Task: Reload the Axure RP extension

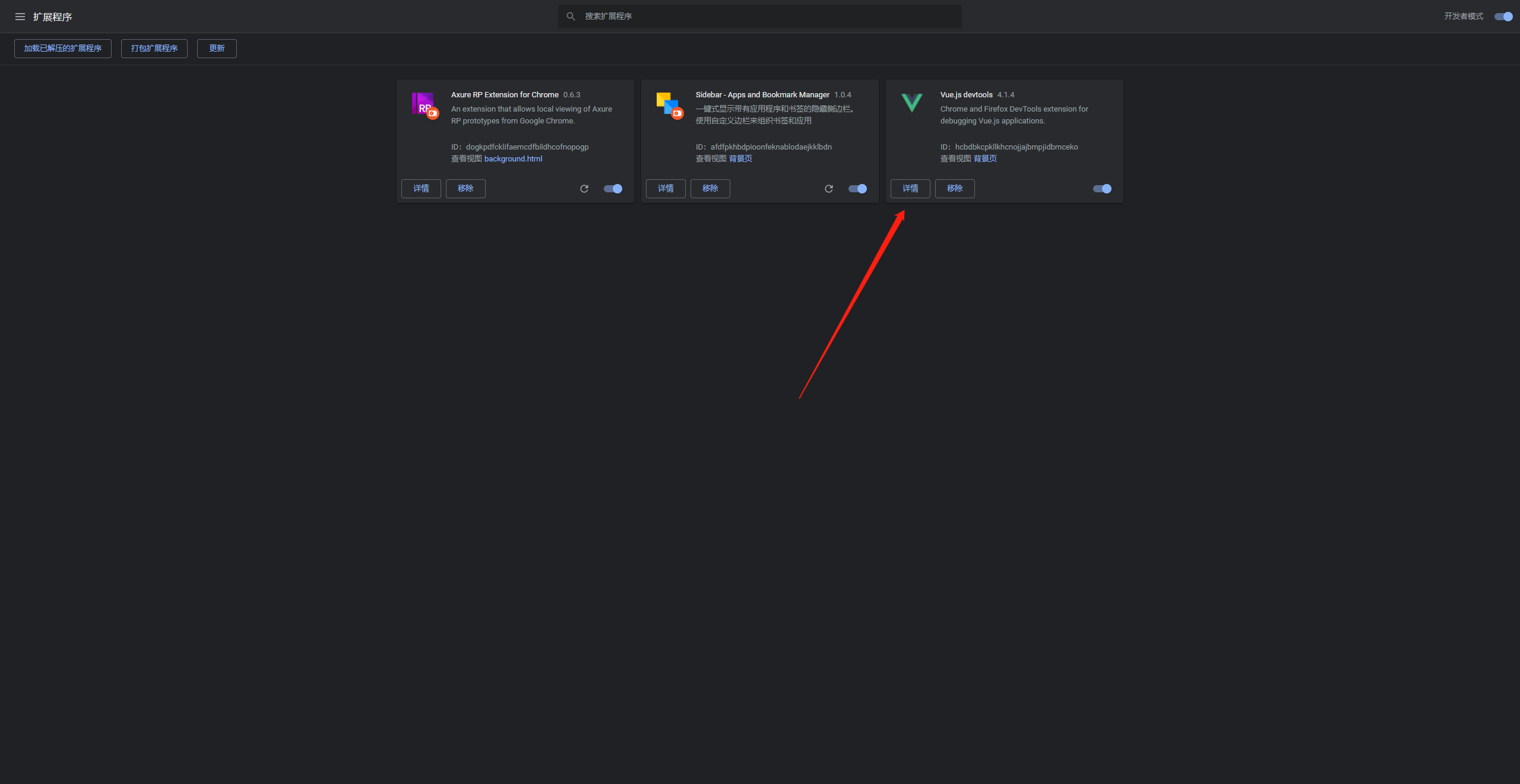Action: coord(584,189)
